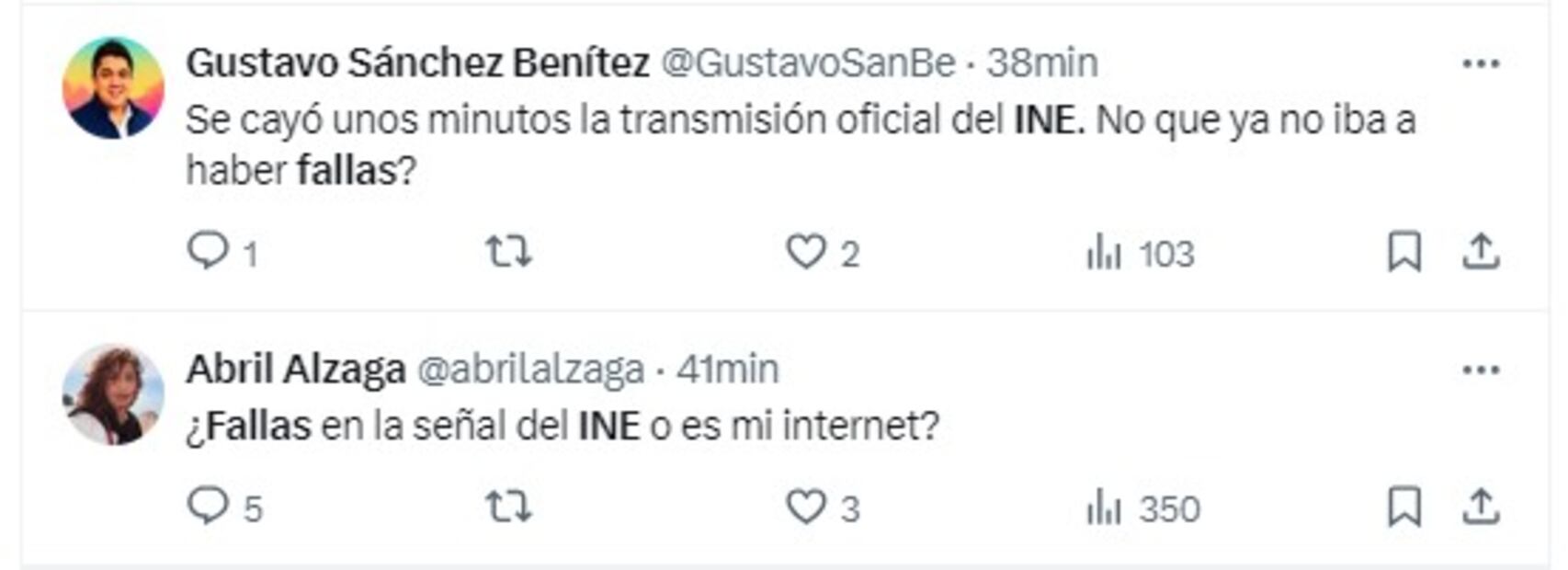
Task: Like Abril Alzaga's tweet about INE signal
Action: [806, 506]
